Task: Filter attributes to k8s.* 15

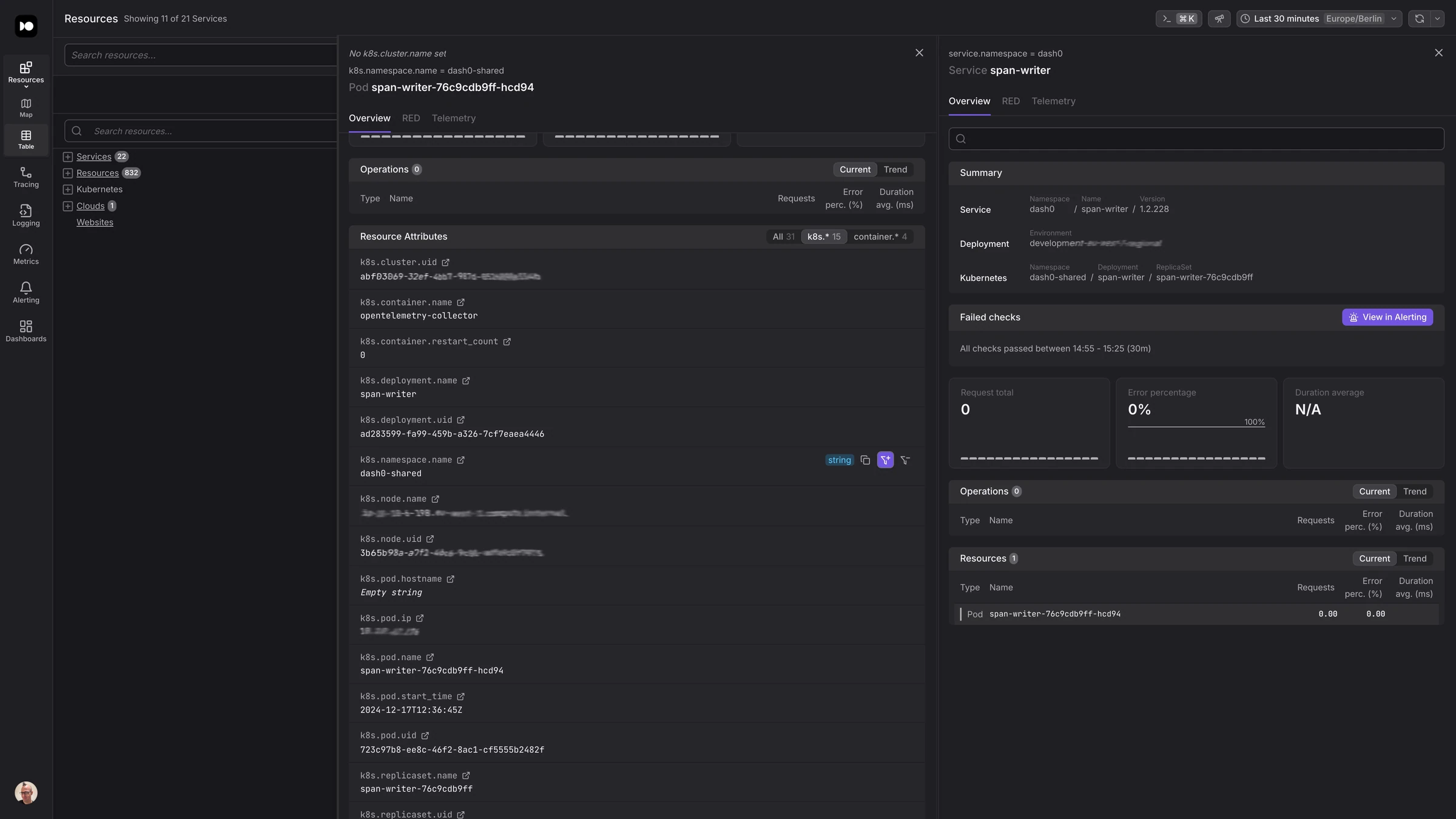Action: (824, 237)
